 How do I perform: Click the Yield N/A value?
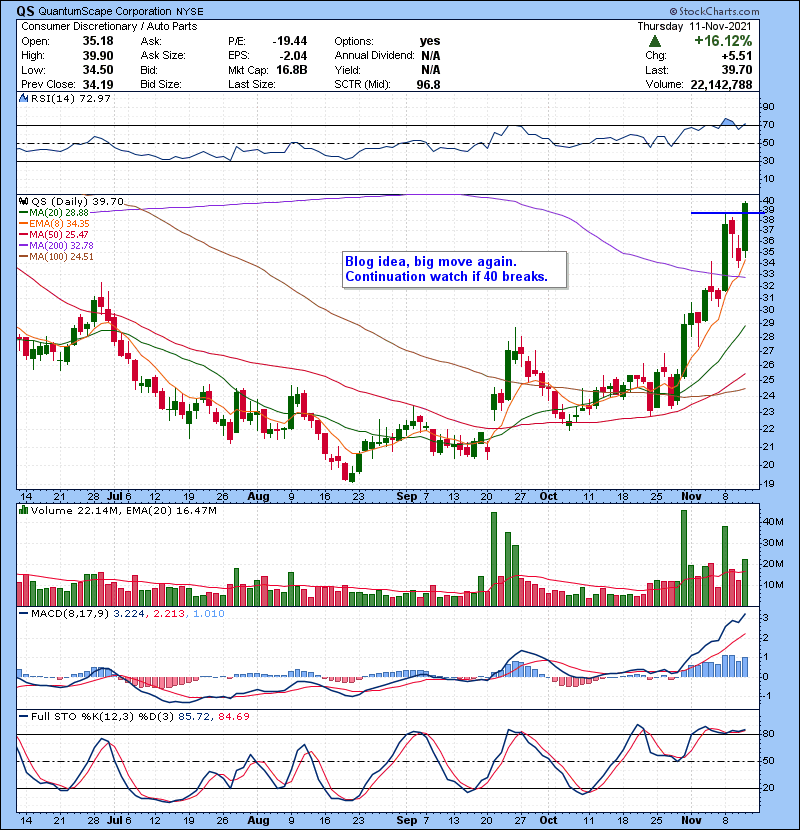click(x=431, y=70)
